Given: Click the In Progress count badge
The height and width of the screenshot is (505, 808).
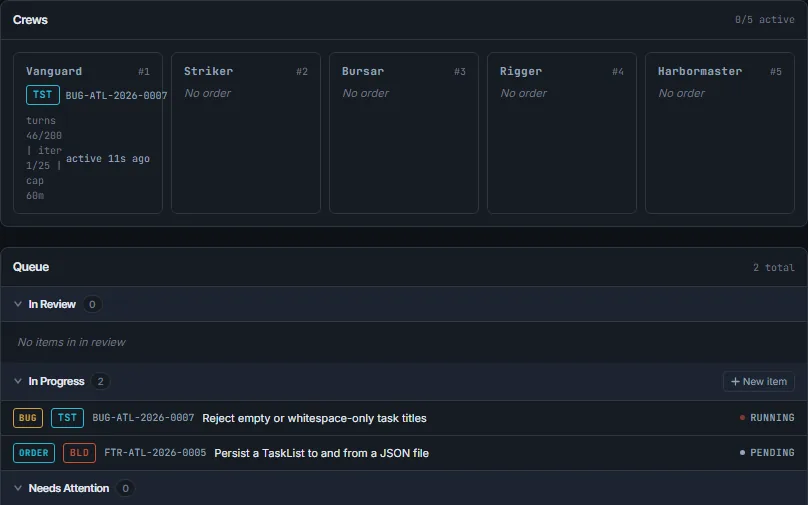Looking at the screenshot, I should (x=100, y=382).
